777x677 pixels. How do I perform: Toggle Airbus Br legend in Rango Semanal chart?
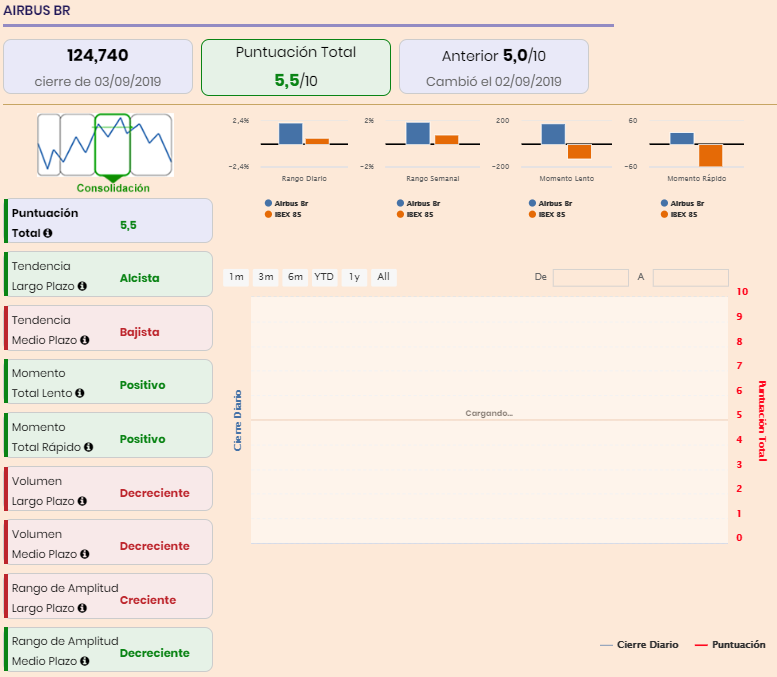pyautogui.click(x=418, y=203)
